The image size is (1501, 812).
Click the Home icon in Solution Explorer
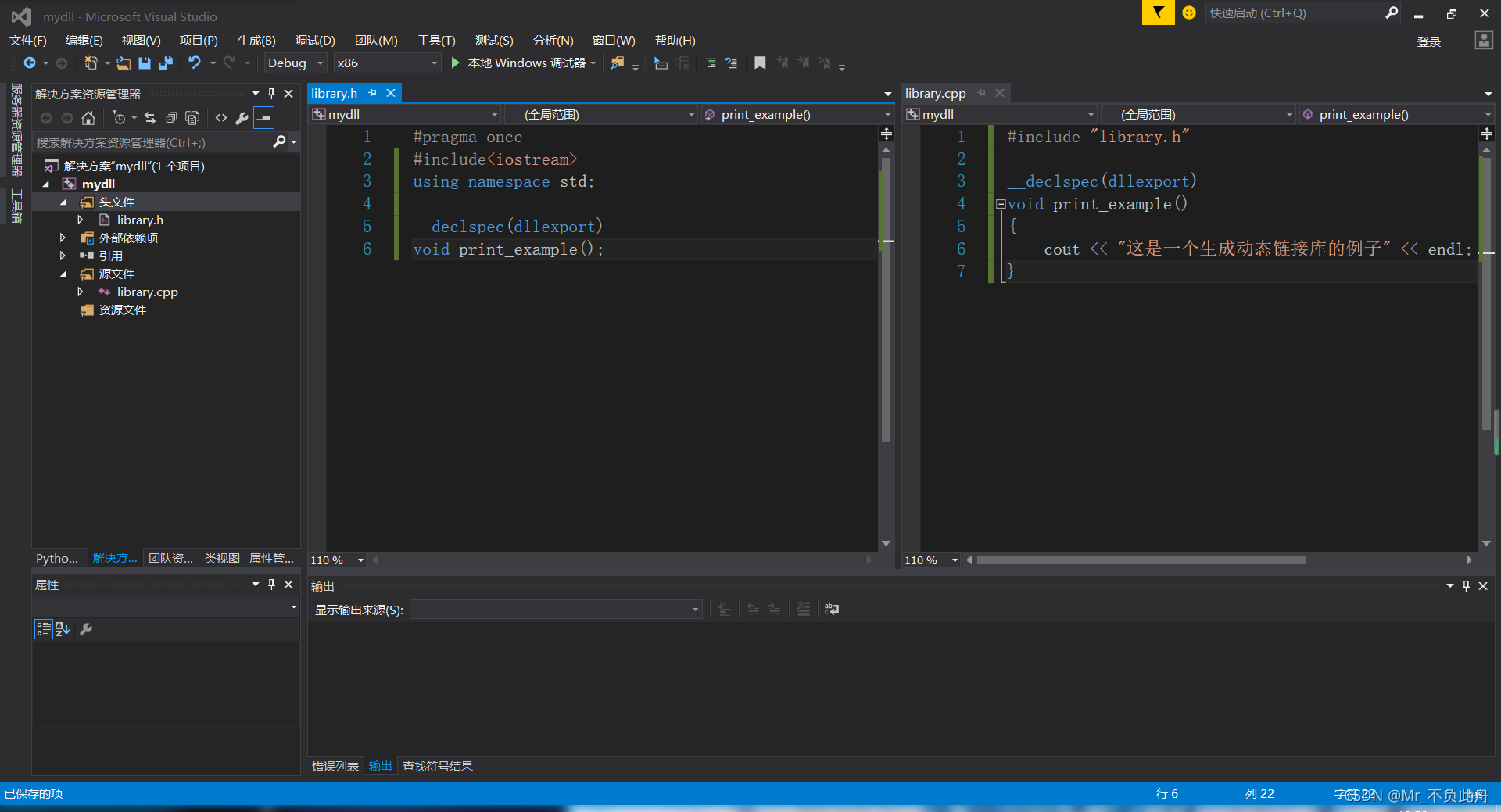[x=88, y=118]
